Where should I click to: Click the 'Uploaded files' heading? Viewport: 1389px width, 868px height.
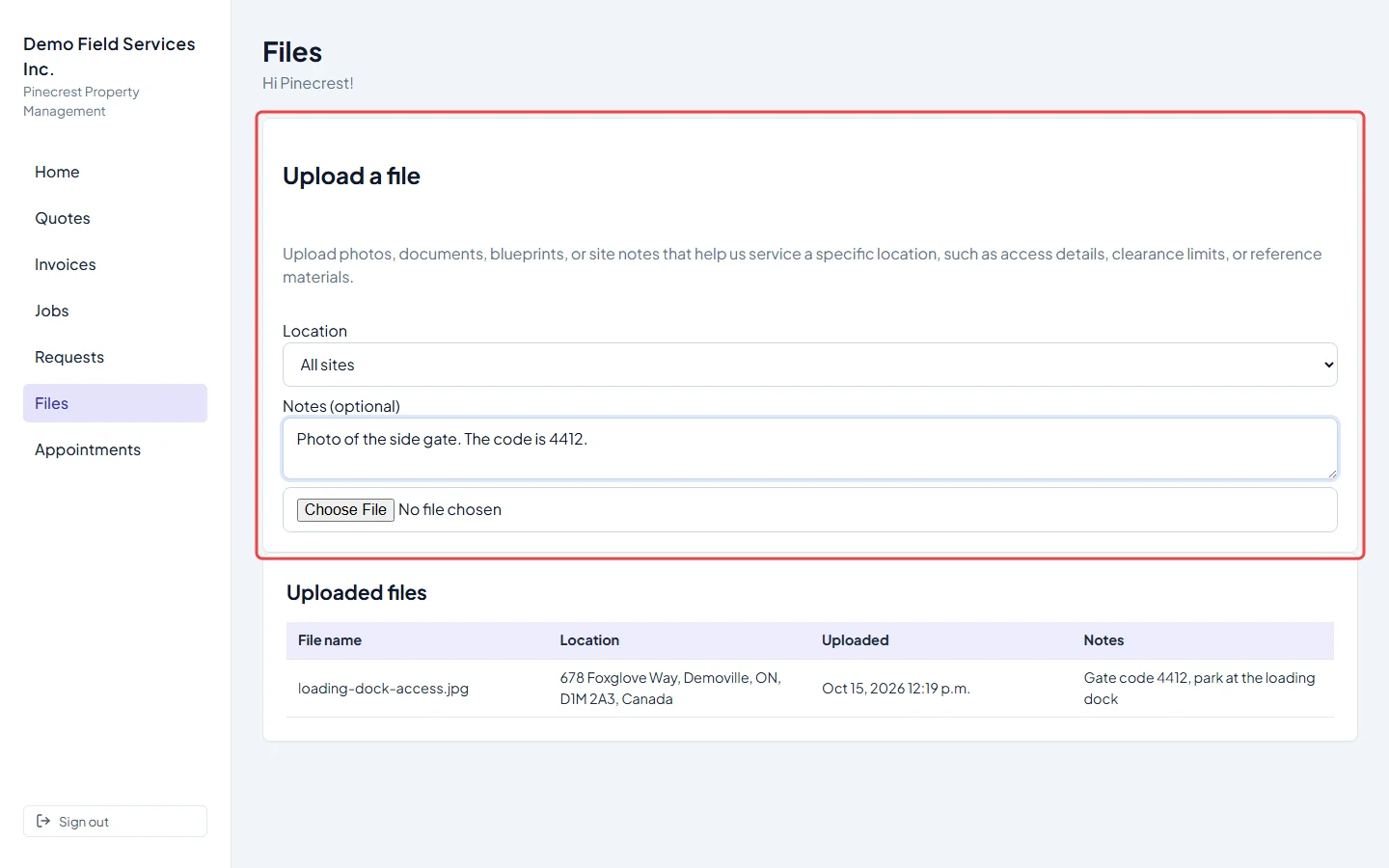(356, 592)
